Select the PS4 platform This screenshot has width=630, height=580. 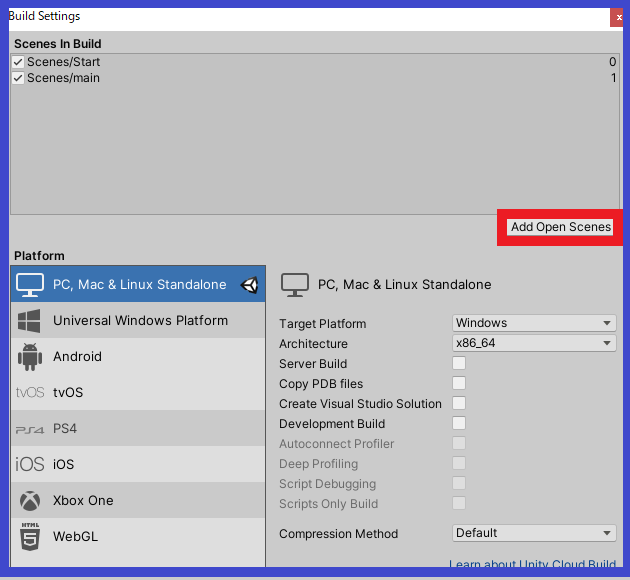click(x=138, y=428)
